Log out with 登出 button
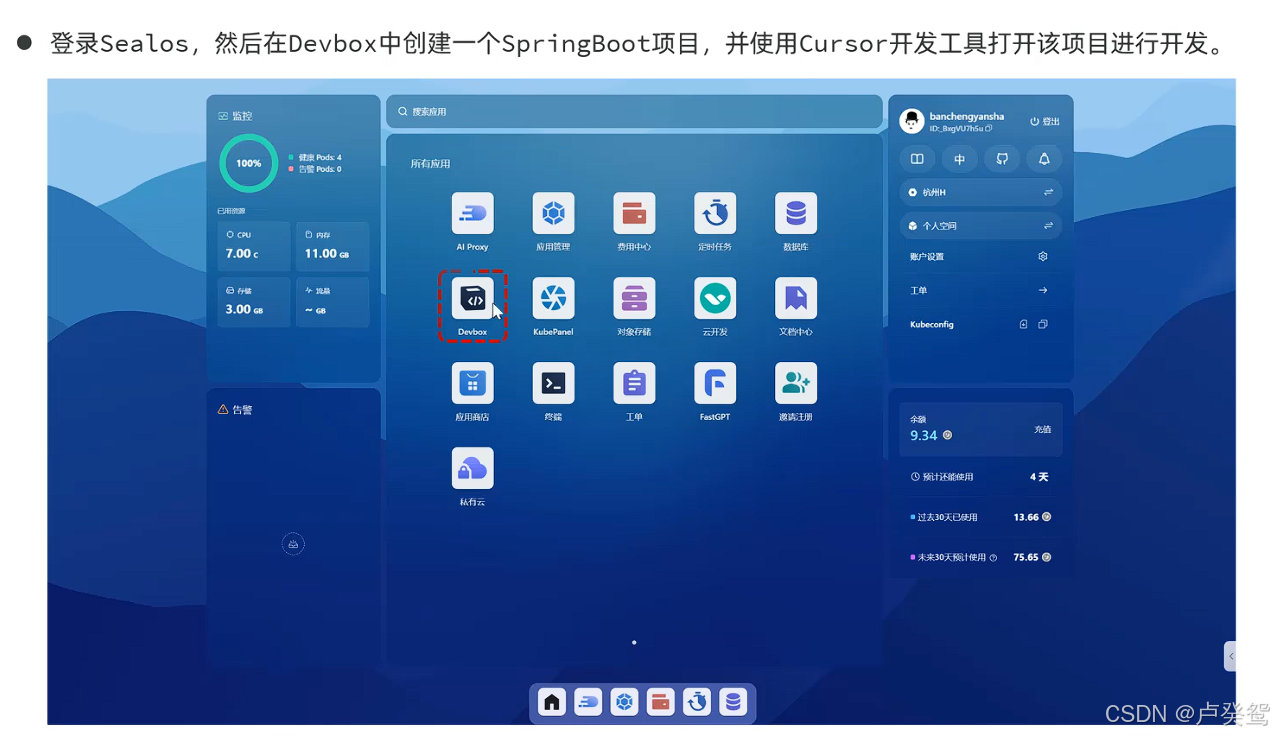The width and height of the screenshot is (1274, 736). [x=1045, y=121]
